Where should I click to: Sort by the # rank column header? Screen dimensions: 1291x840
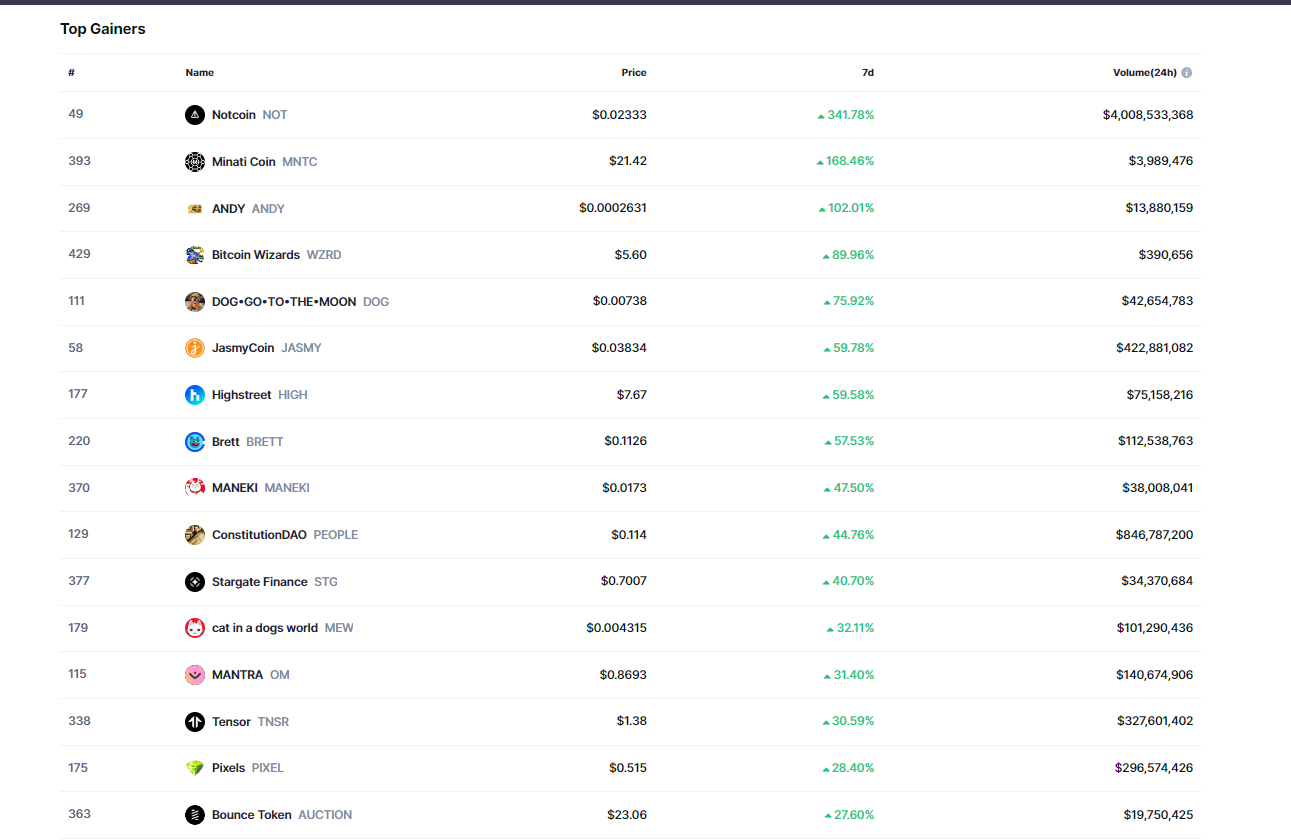(x=71, y=73)
